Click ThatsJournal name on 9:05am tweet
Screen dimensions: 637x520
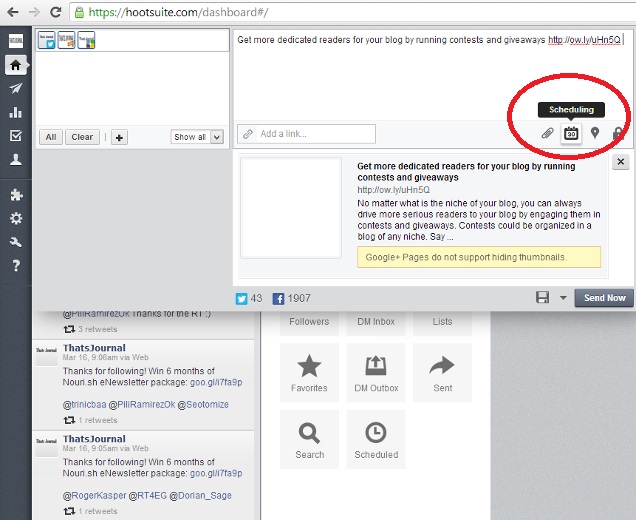point(94,439)
